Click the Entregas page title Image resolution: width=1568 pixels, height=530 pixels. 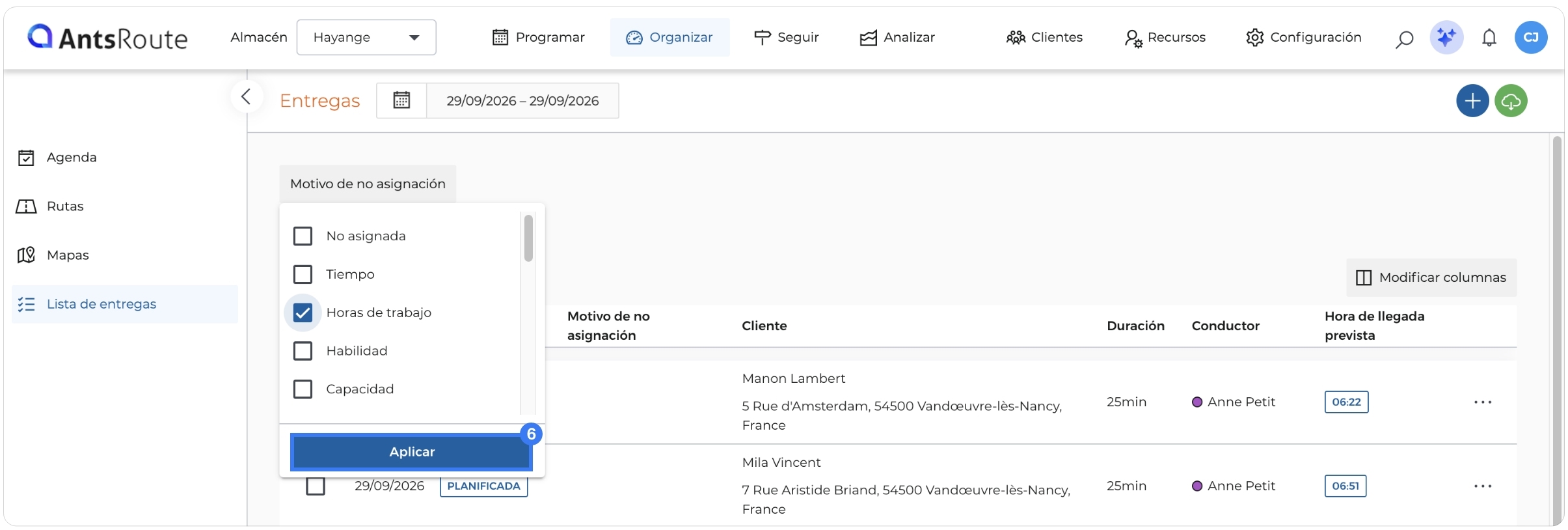coord(319,101)
